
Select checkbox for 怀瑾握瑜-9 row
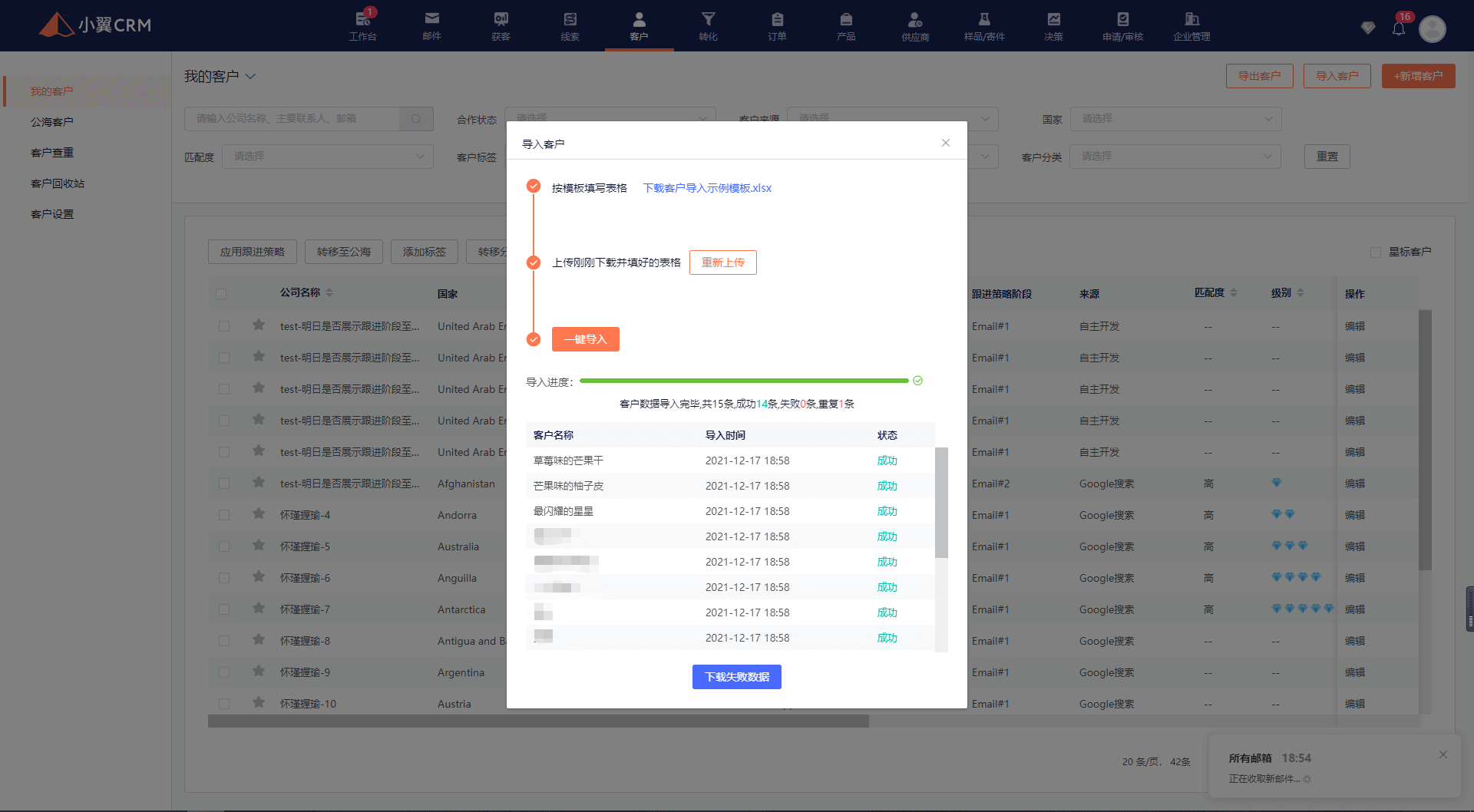pos(224,672)
